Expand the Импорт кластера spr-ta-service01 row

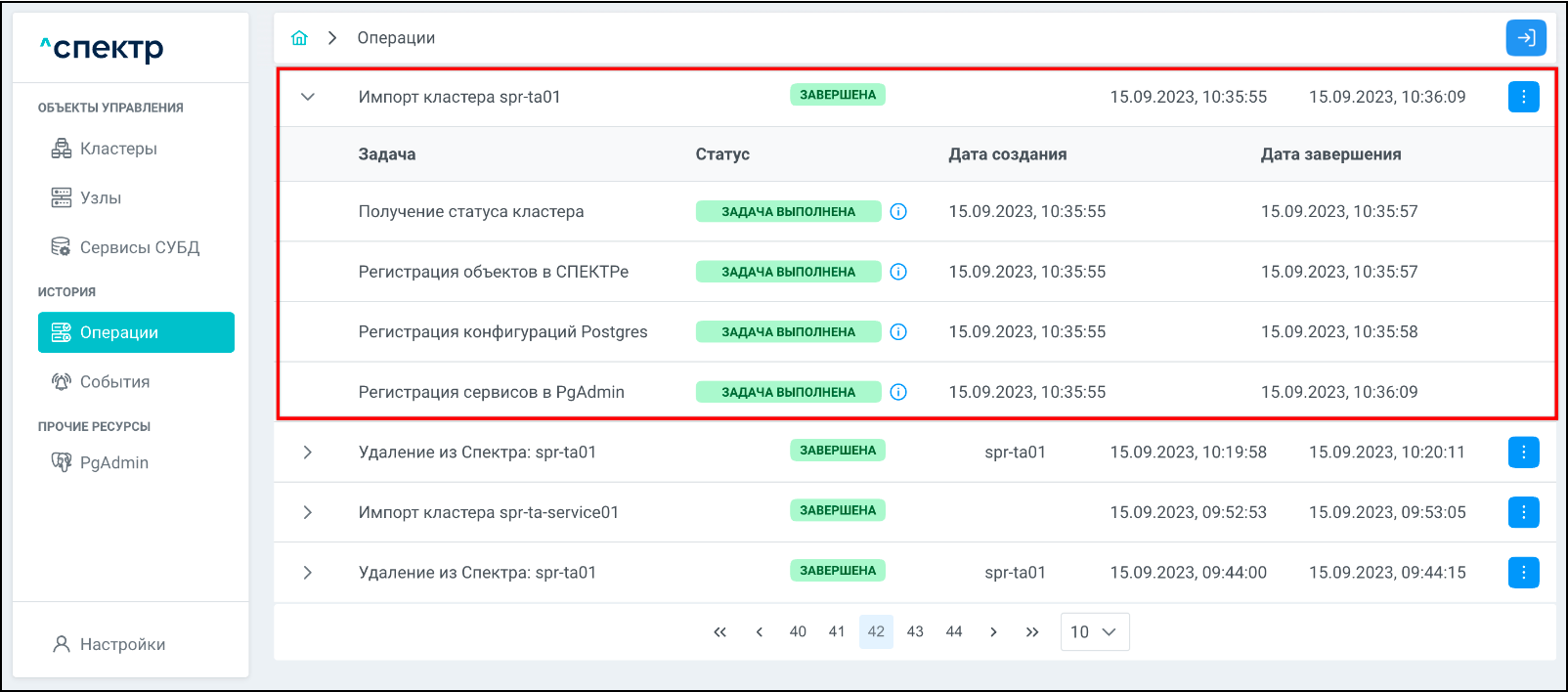[308, 512]
